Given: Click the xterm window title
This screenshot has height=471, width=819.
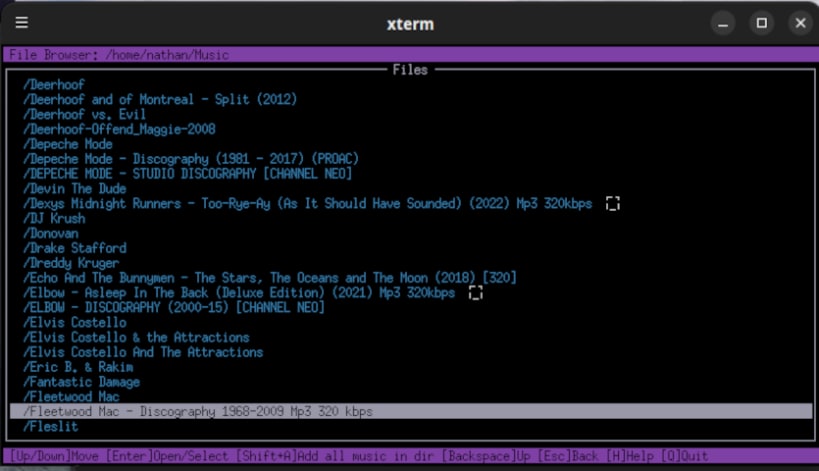Looking at the screenshot, I should (410, 24).
